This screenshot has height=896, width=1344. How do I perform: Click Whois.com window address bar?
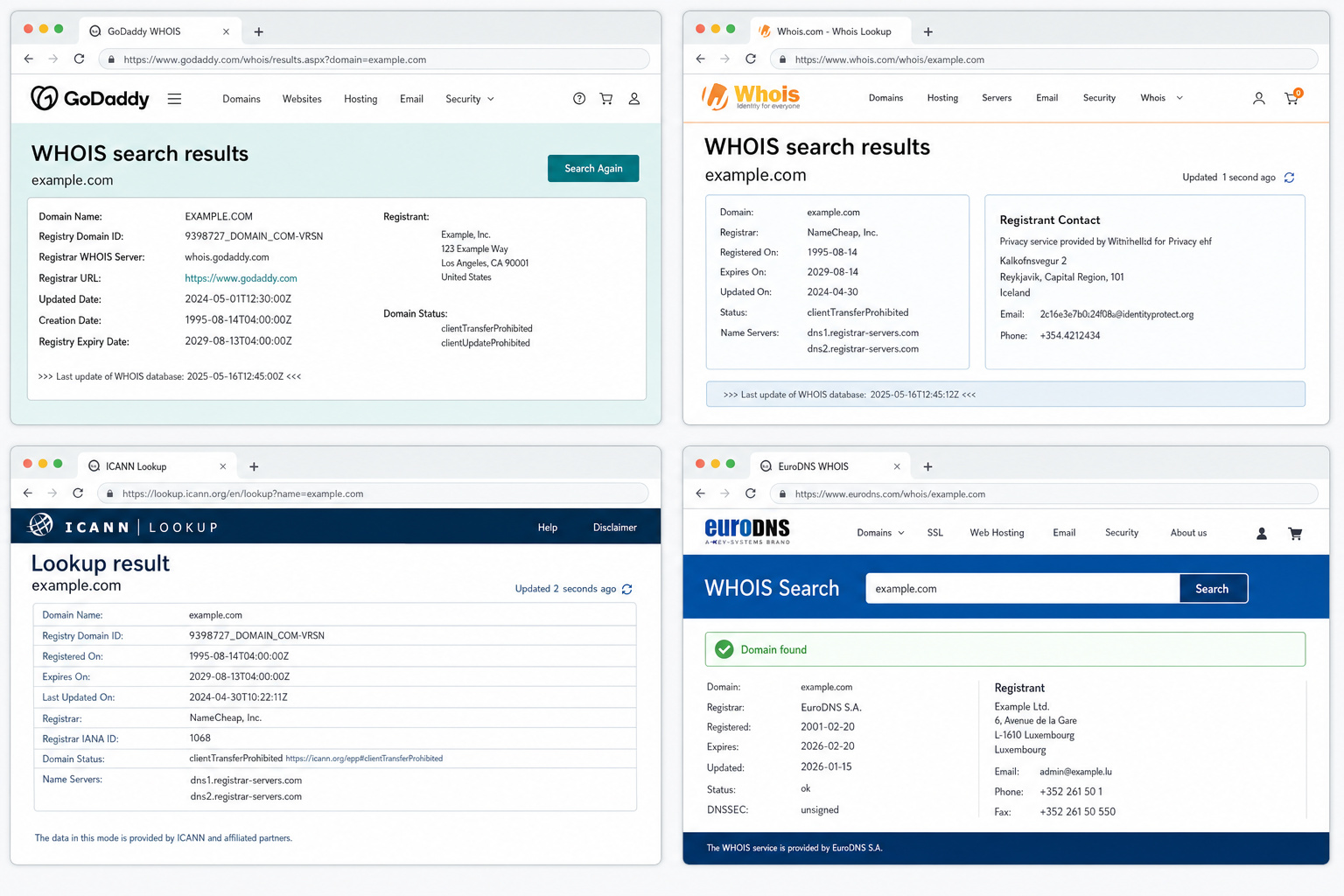[x=1044, y=59]
